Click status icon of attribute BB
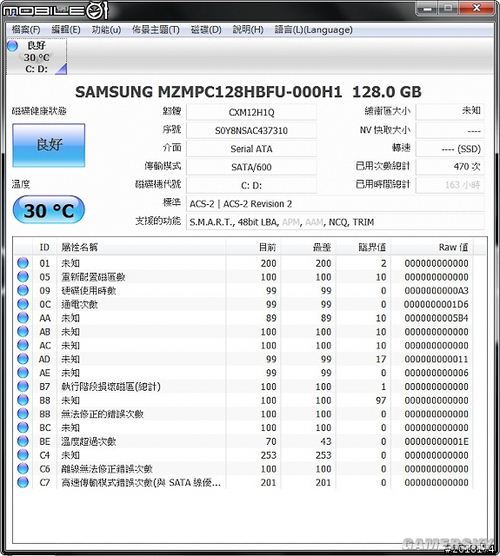 23,414
